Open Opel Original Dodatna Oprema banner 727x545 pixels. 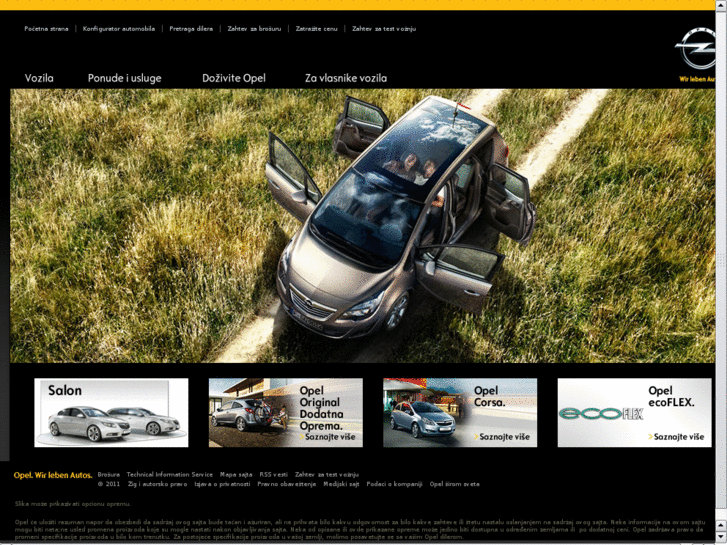click(x=286, y=412)
